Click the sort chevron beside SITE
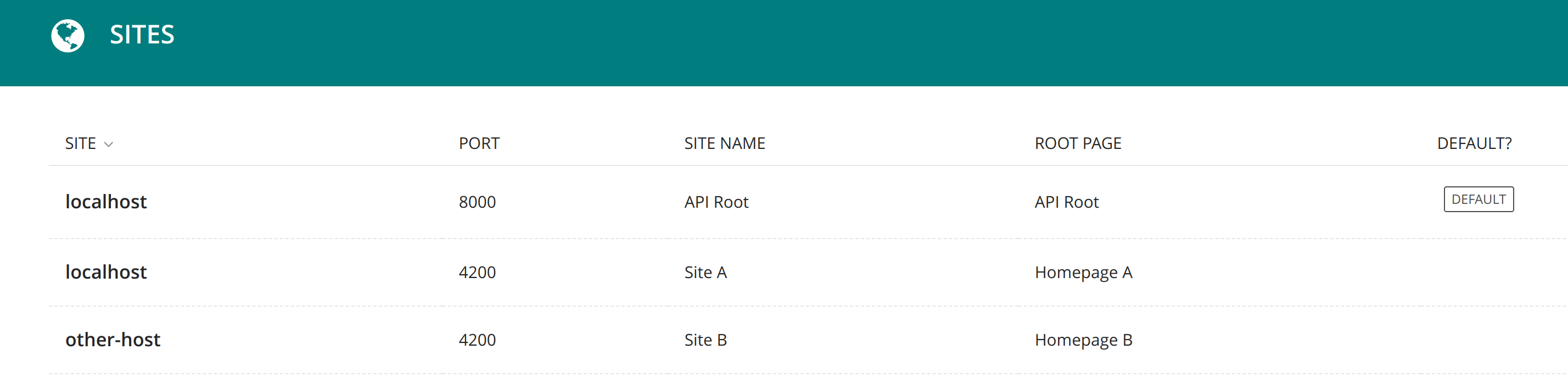1568x377 pixels. tap(109, 145)
